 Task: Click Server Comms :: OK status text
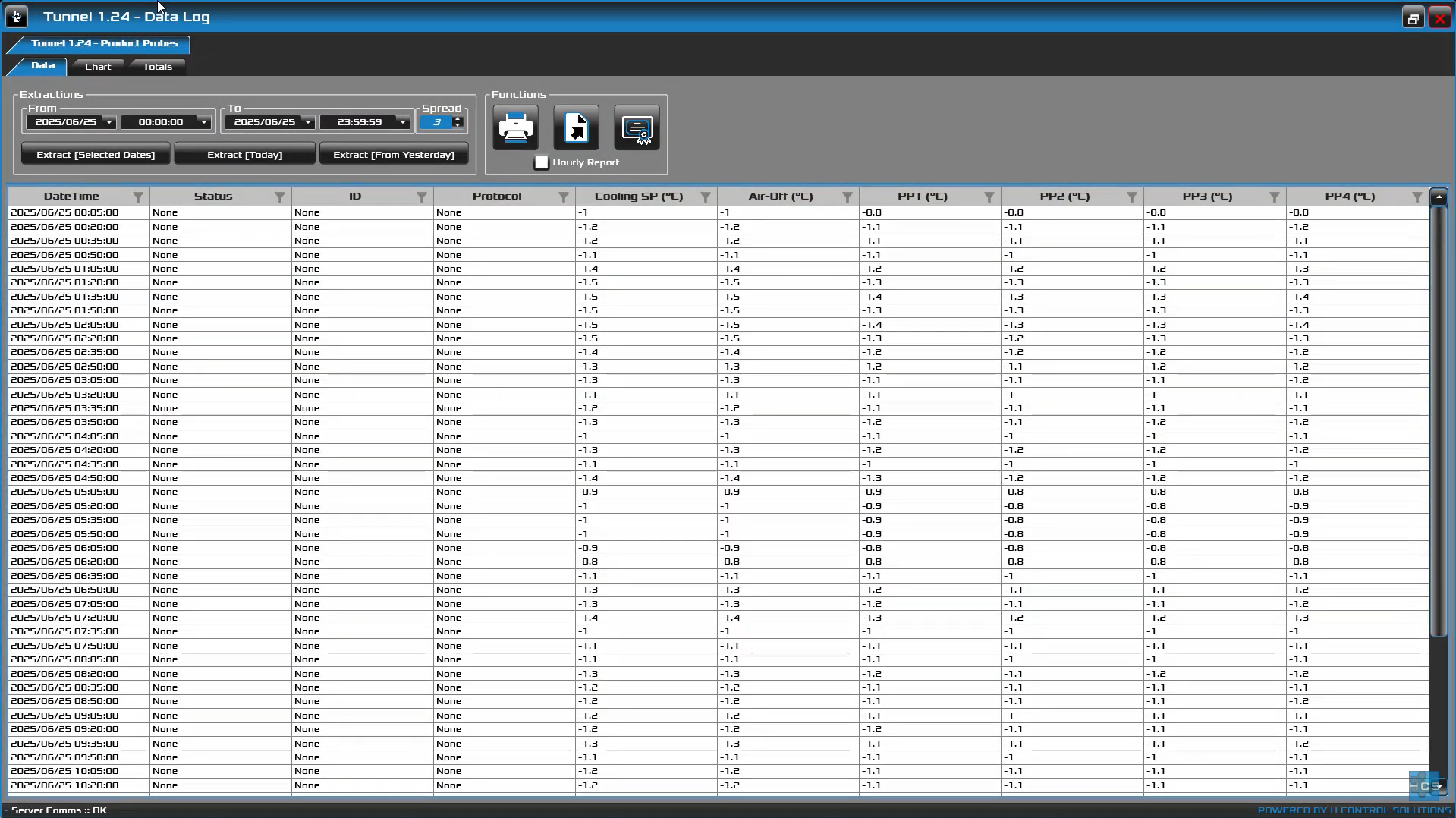[58, 810]
